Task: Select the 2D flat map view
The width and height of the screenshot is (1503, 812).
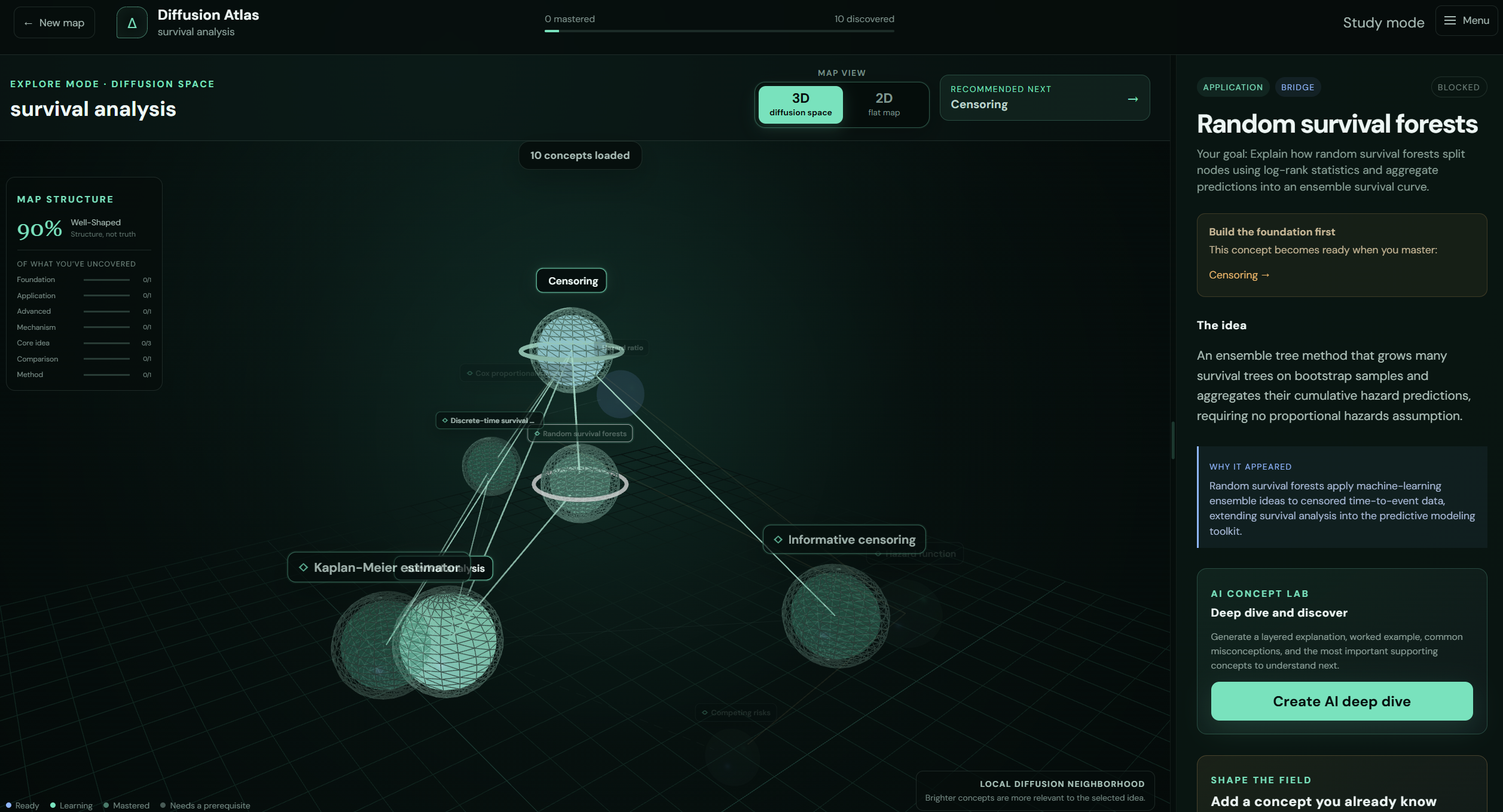Action: (883, 104)
